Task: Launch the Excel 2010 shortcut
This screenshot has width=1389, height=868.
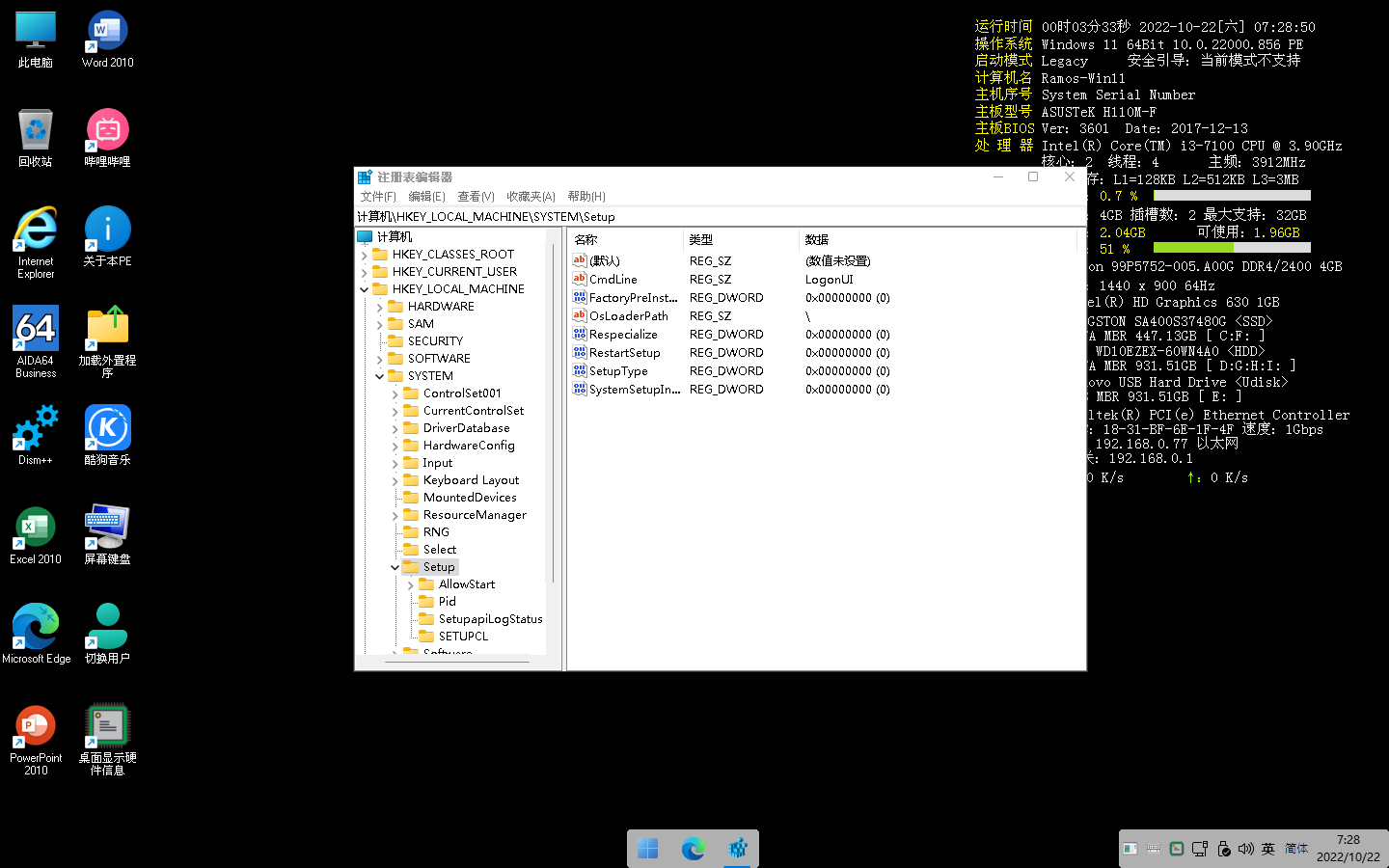Action: (x=36, y=535)
